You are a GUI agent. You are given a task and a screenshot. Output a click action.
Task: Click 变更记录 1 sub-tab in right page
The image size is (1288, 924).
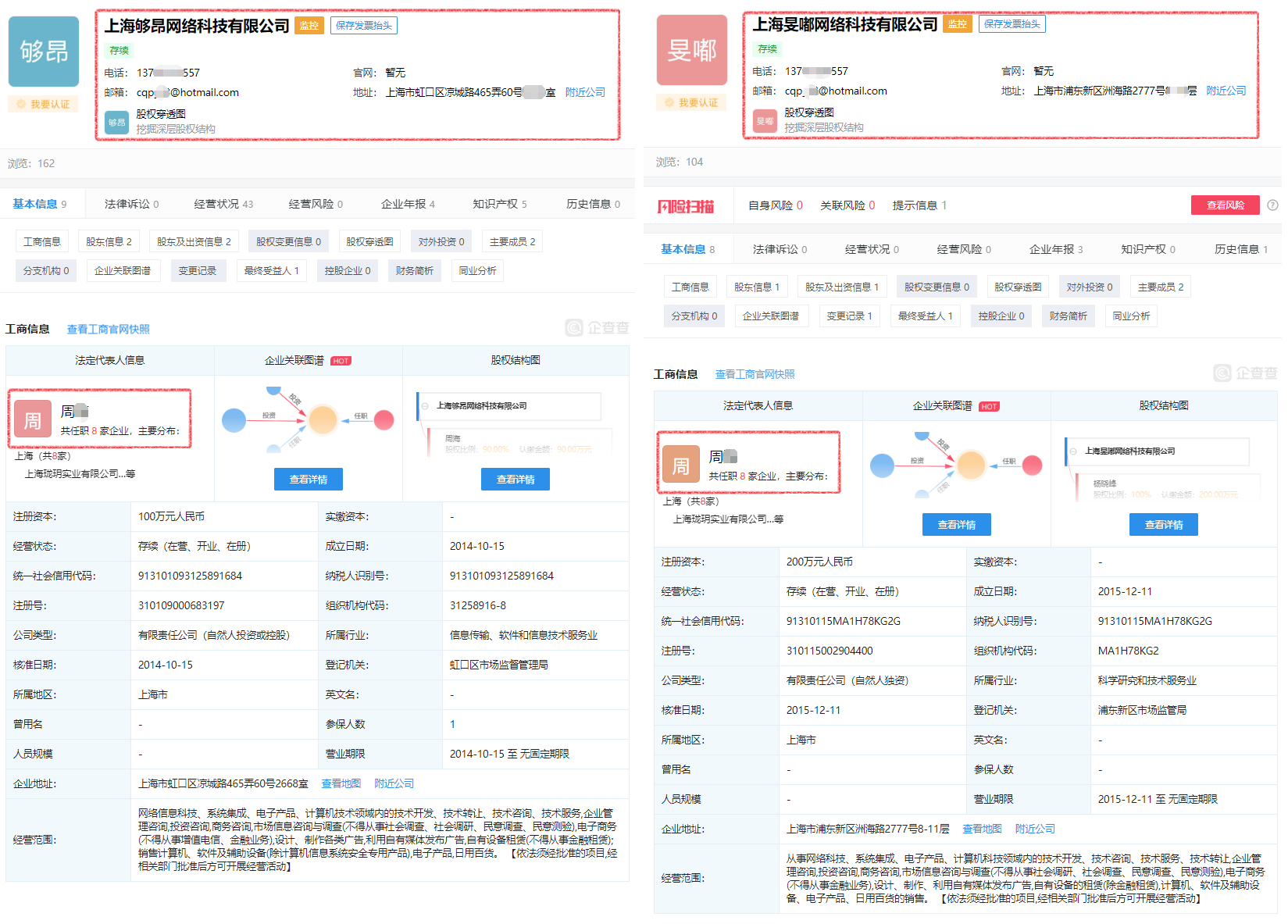(850, 316)
